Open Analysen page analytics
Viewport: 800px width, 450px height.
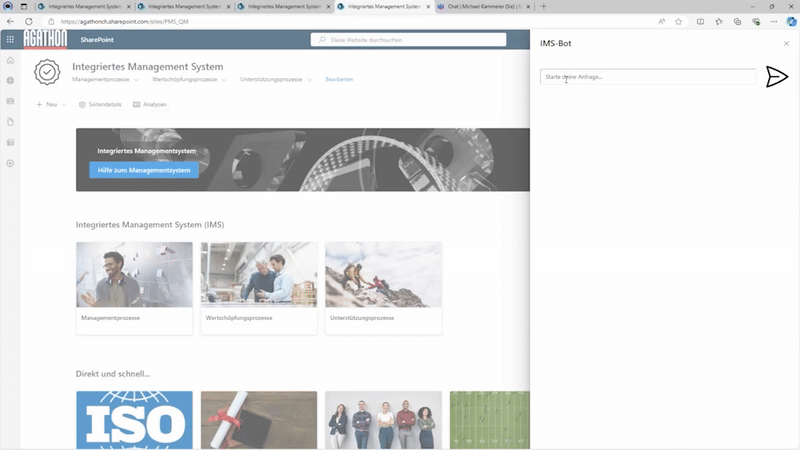pyautogui.click(x=149, y=104)
